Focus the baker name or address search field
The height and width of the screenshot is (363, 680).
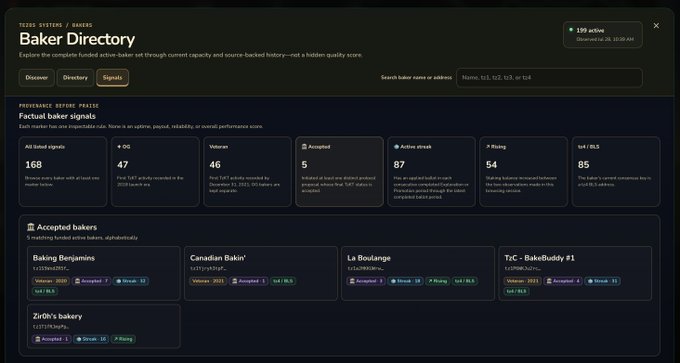(549, 78)
